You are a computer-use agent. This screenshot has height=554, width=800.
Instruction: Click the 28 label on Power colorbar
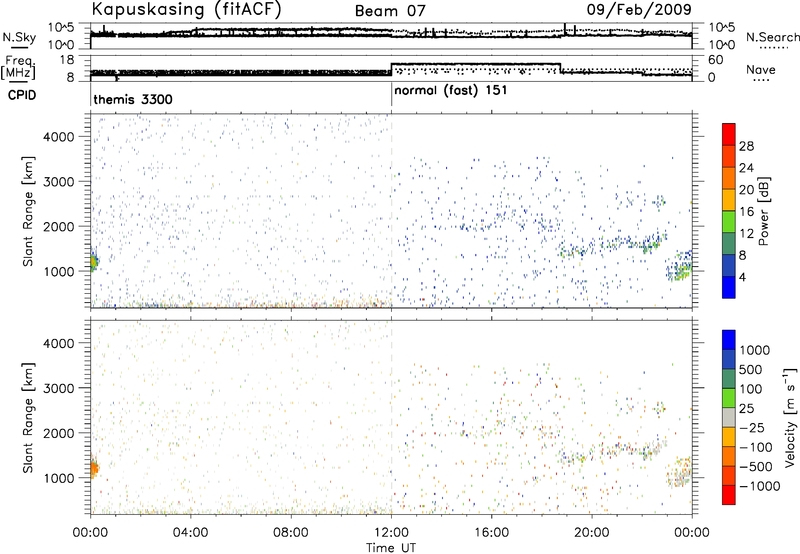[746, 146]
